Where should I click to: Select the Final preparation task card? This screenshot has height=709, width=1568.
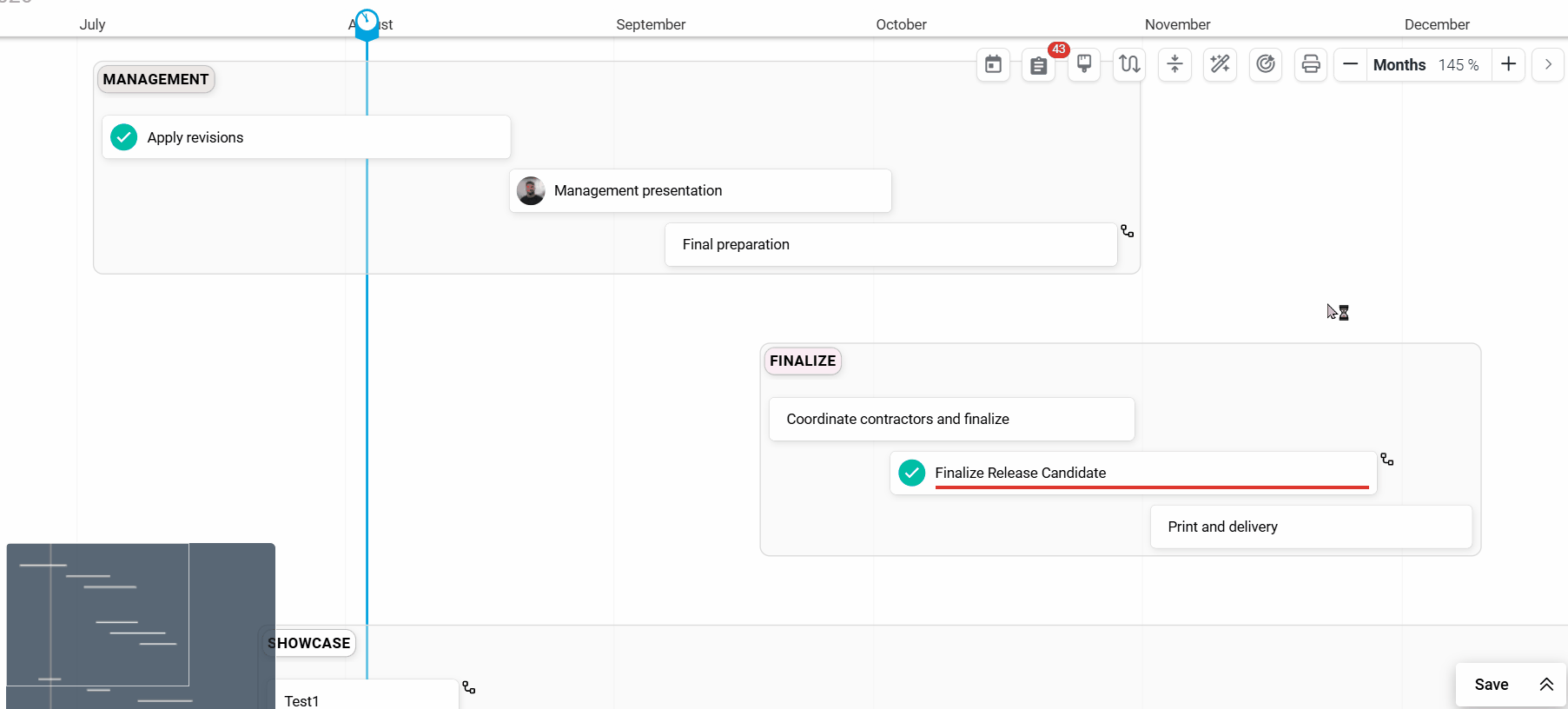890,244
